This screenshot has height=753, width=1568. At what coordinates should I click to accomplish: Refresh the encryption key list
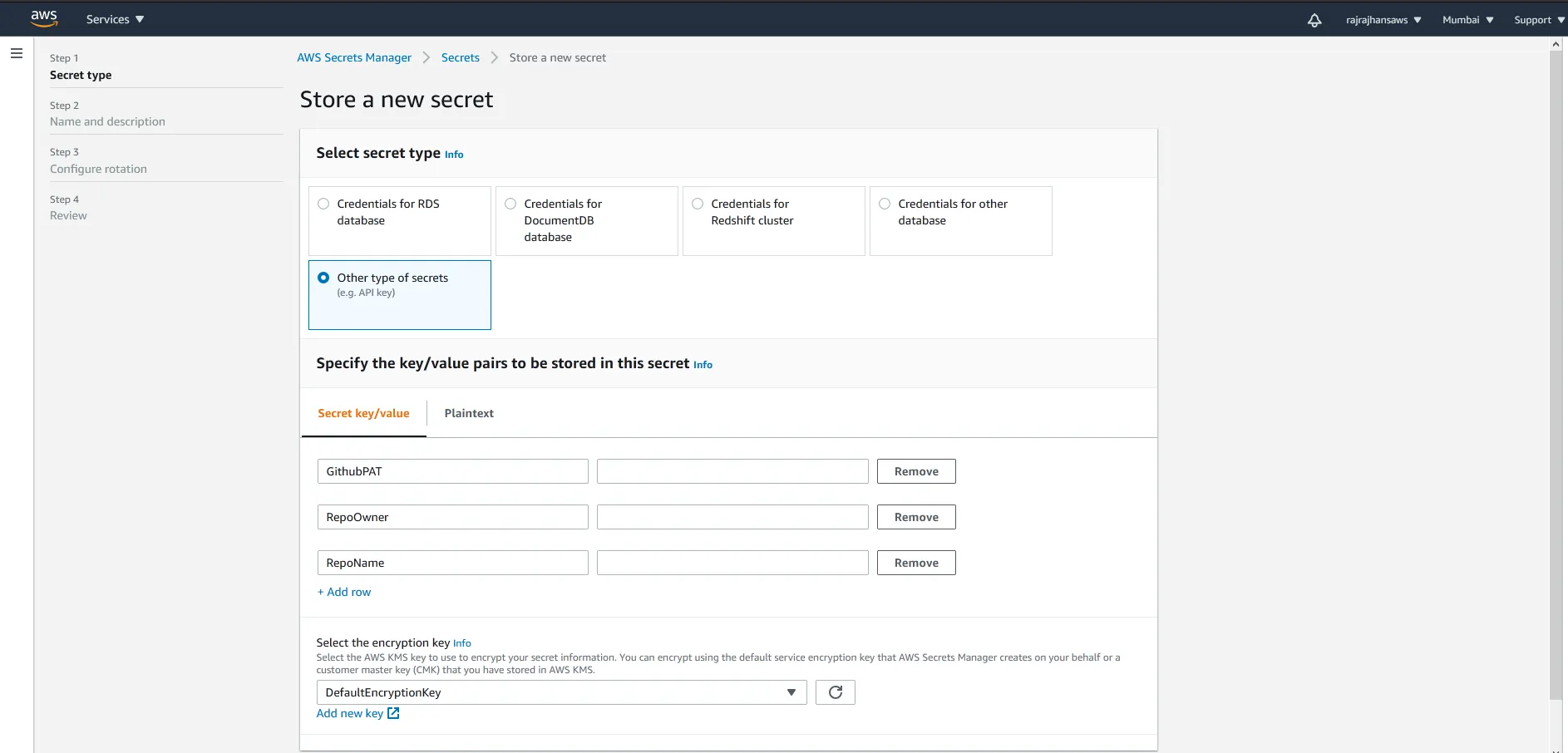[835, 691]
